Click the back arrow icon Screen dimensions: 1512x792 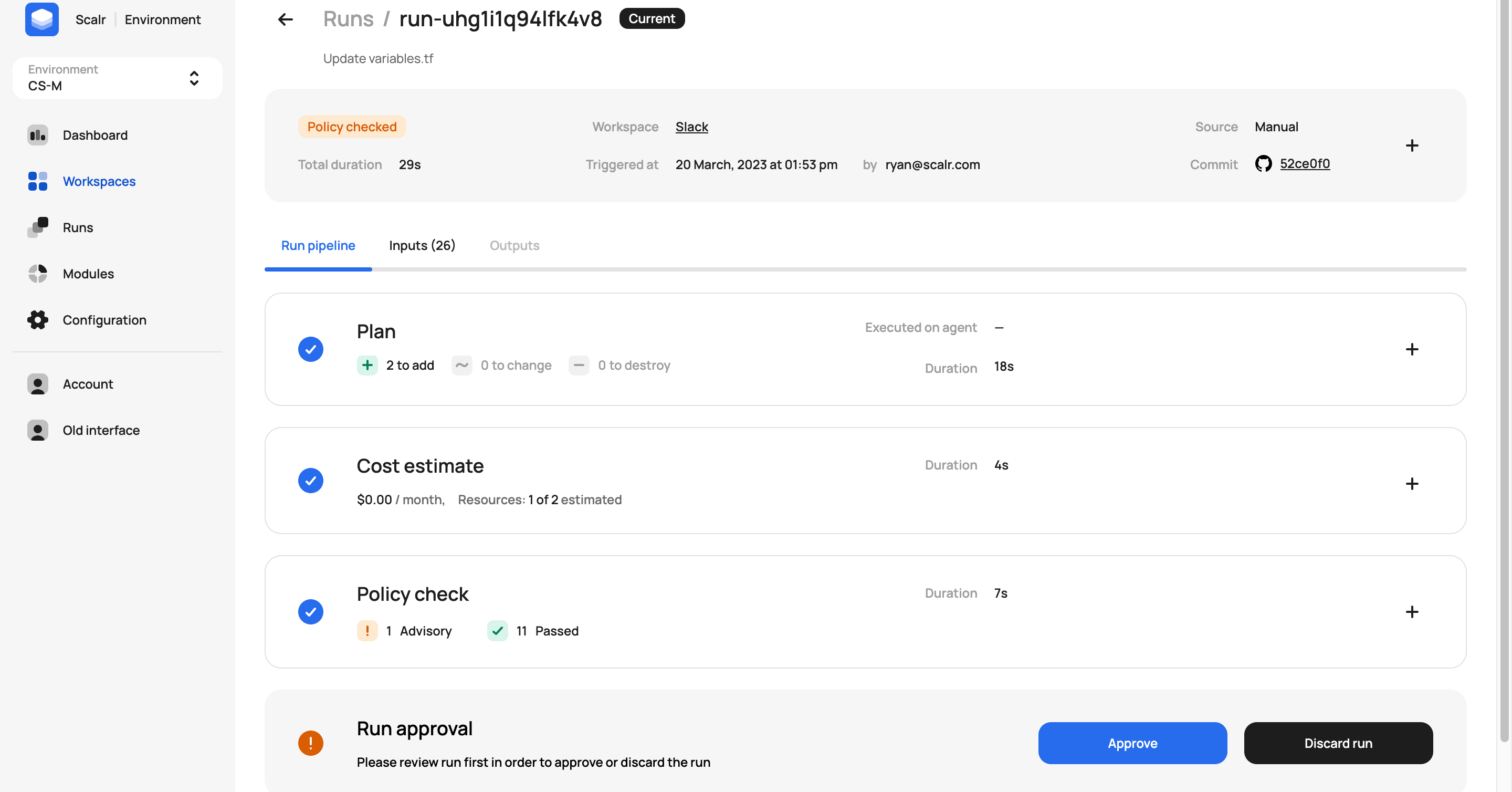285,19
